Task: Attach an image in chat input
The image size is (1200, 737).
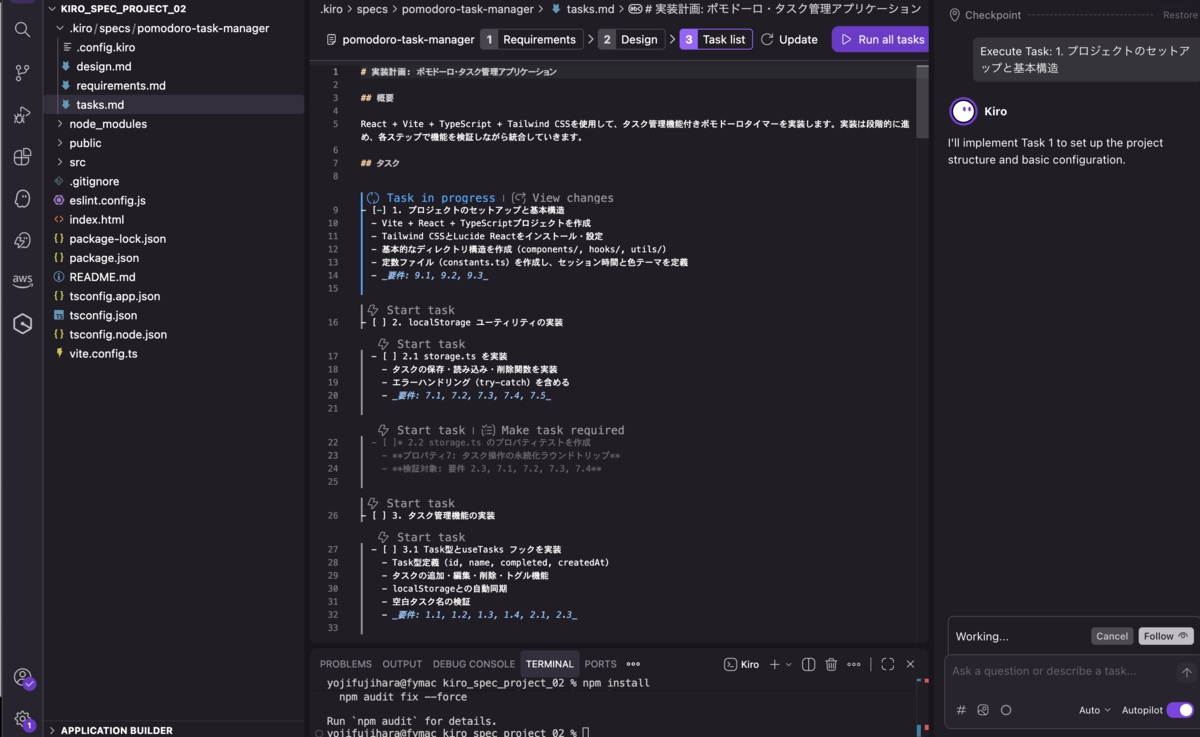Action: (983, 710)
